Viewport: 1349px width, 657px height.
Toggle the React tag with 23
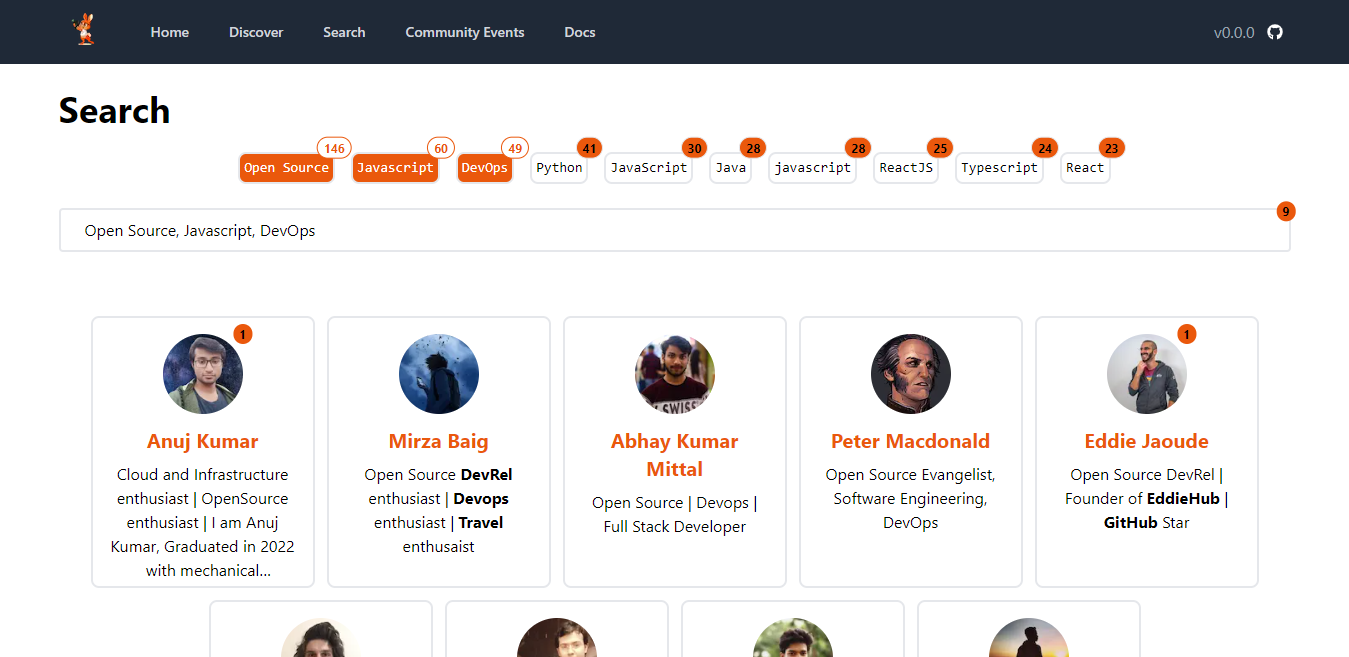click(1085, 168)
